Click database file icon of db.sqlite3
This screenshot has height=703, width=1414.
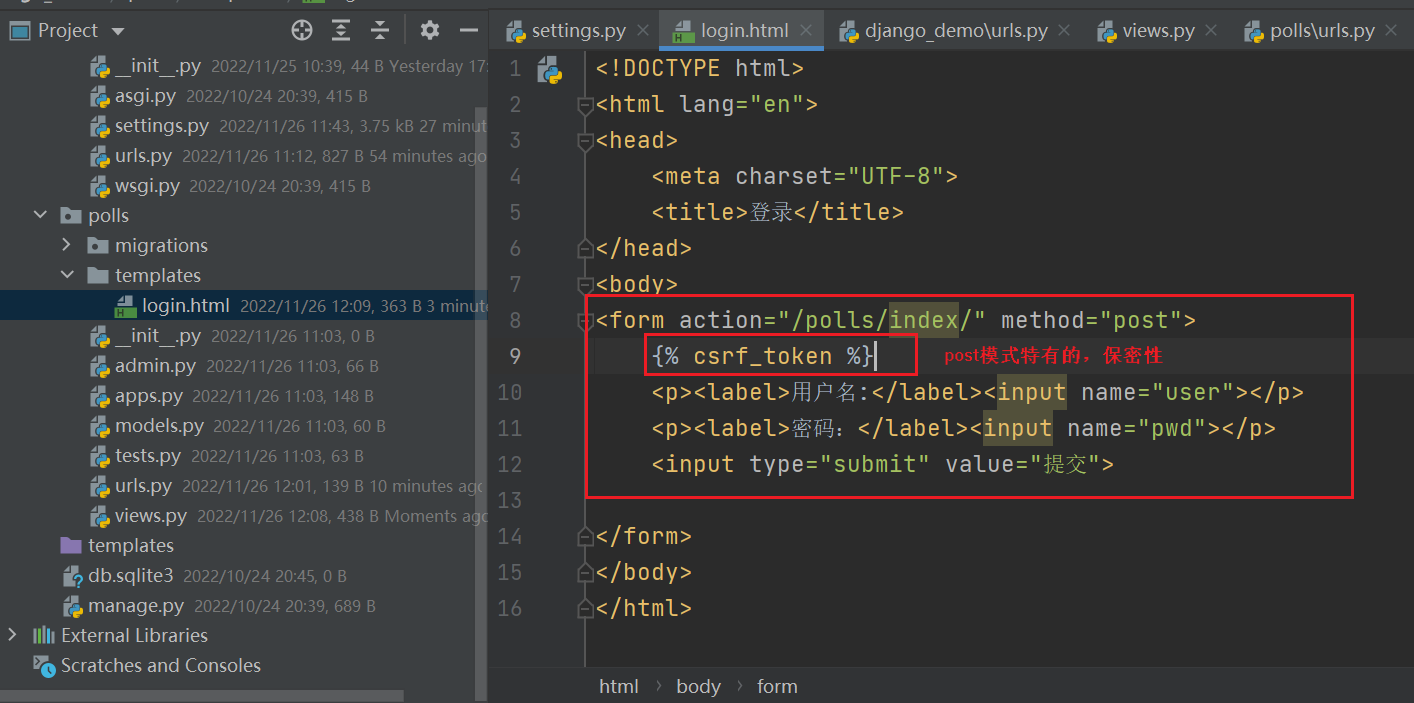72,577
